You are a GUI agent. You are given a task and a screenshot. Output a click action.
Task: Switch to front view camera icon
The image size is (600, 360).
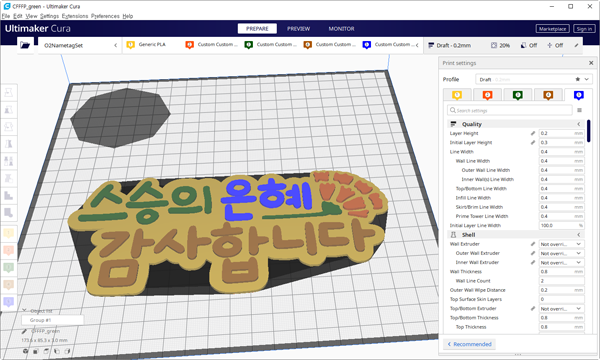pos(36,351)
